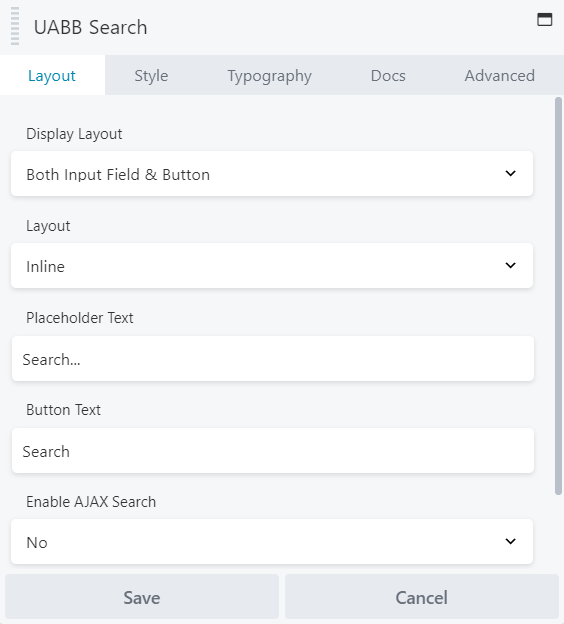Click the UABB Search panel title

click(x=90, y=27)
